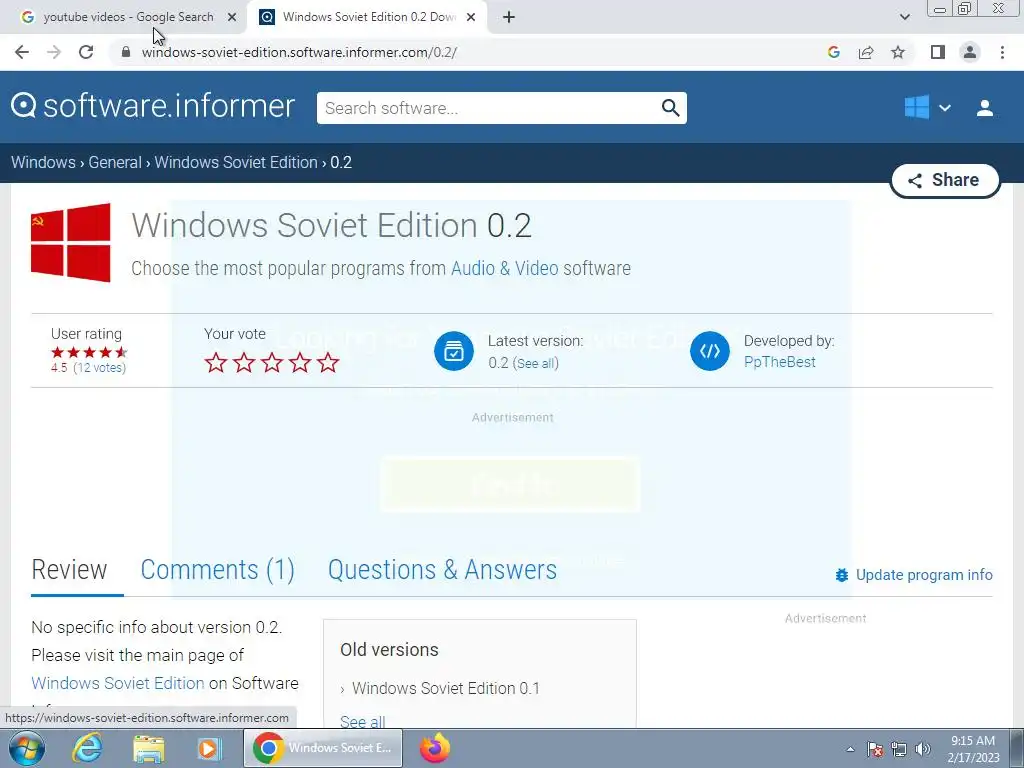Click the Action Center flag icon

click(875, 749)
